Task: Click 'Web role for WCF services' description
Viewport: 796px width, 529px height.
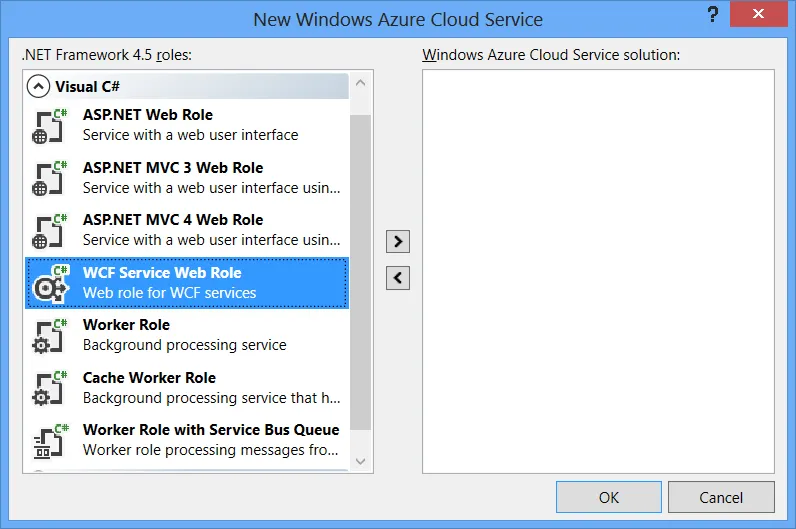Action: click(170, 293)
